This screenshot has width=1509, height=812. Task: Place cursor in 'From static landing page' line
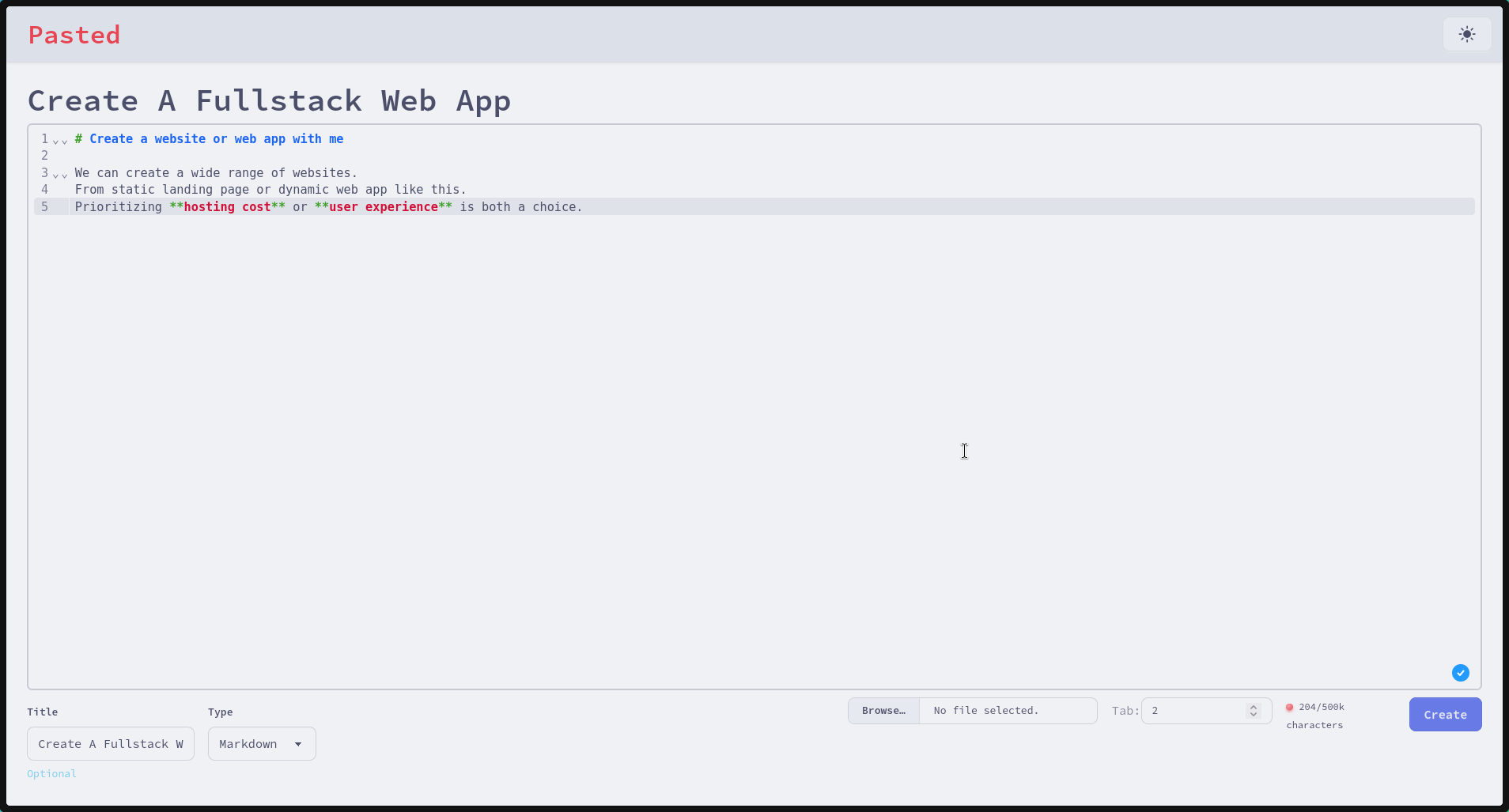click(270, 190)
